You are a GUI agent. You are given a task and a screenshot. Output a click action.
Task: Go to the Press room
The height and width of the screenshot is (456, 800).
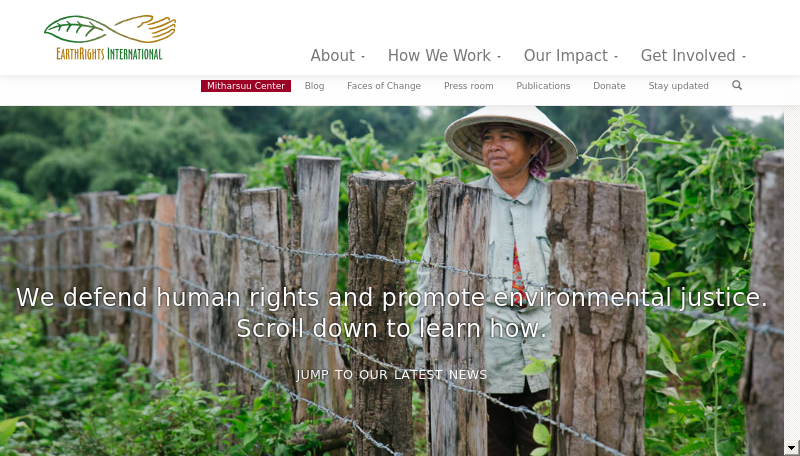(468, 86)
